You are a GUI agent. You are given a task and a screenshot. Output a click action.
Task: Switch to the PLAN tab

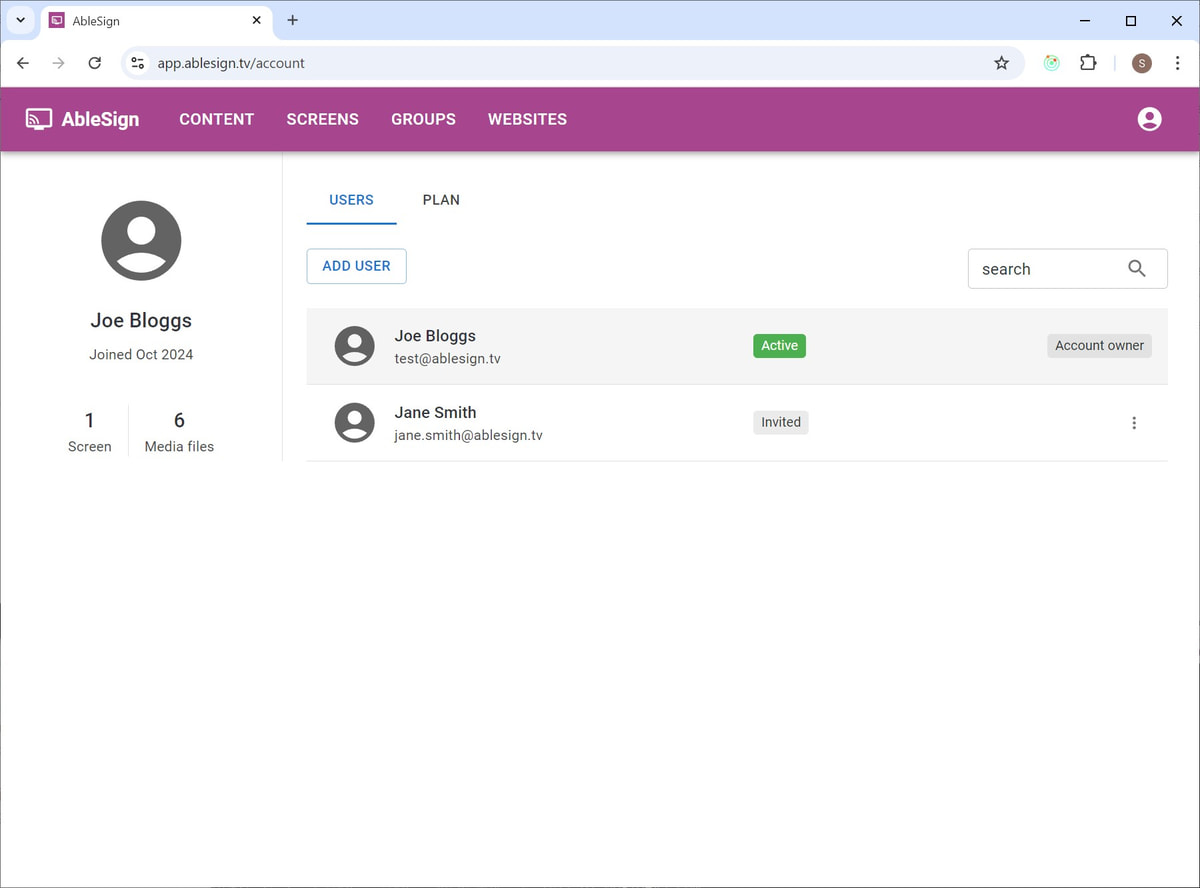point(441,200)
